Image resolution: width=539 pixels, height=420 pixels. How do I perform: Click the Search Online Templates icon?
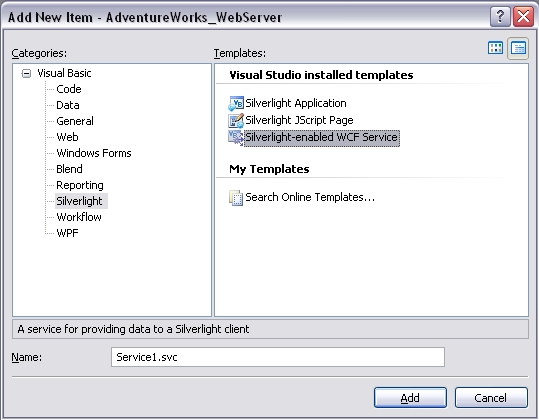236,198
